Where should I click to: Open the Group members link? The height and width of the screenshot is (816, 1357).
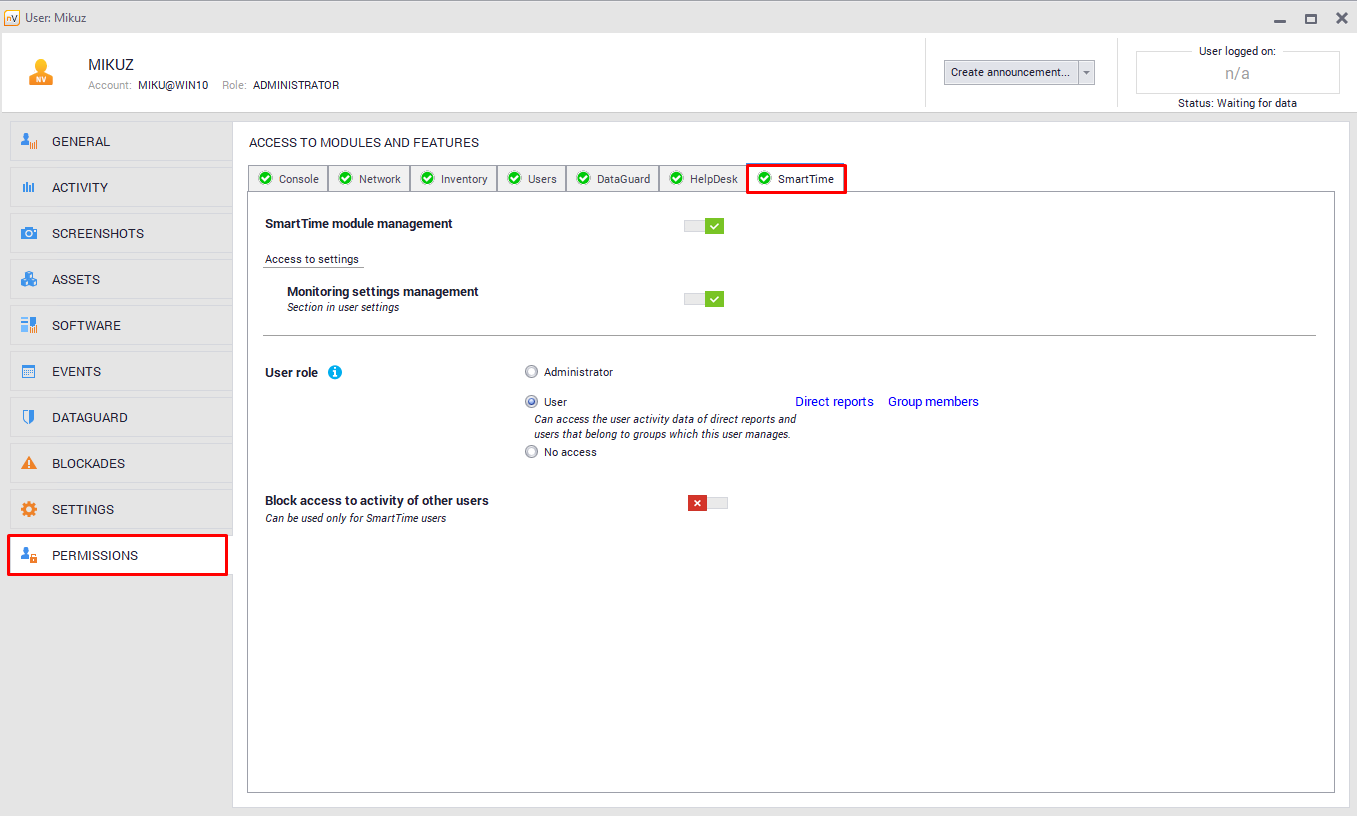pyautogui.click(x=933, y=402)
